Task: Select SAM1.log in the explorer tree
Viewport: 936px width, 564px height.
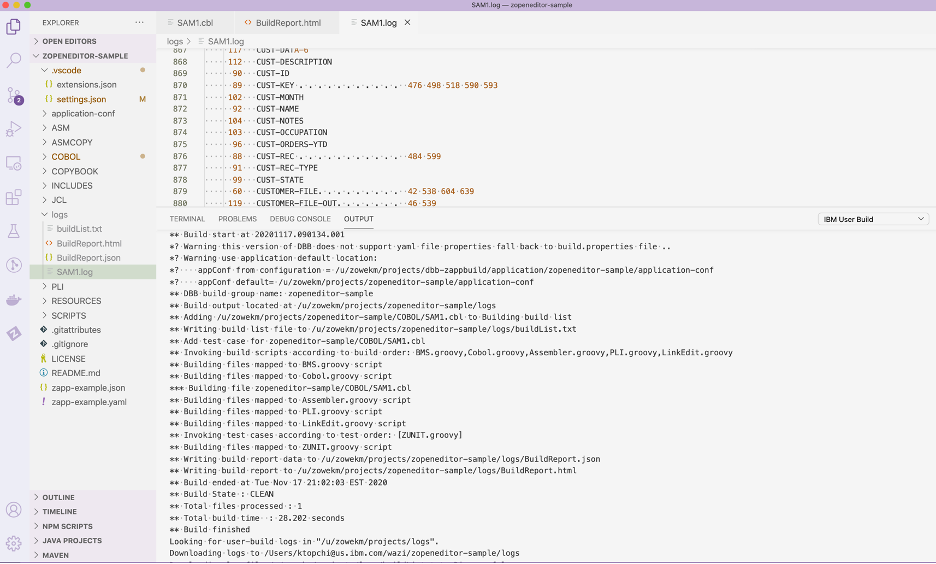Action: coord(93,272)
